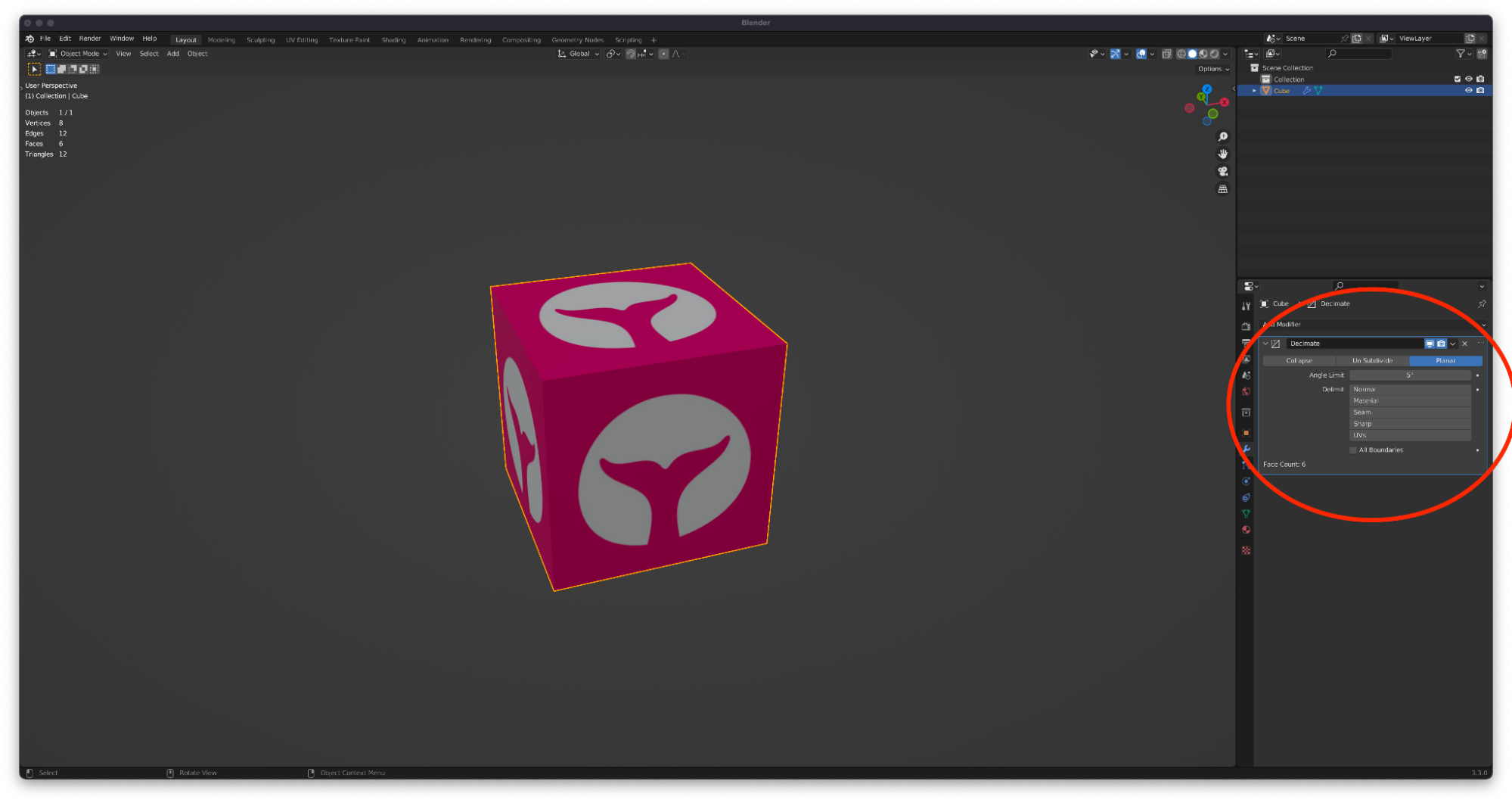Expand the Cube tree item in outliner
This screenshot has height=803, width=1512.
[1254, 91]
